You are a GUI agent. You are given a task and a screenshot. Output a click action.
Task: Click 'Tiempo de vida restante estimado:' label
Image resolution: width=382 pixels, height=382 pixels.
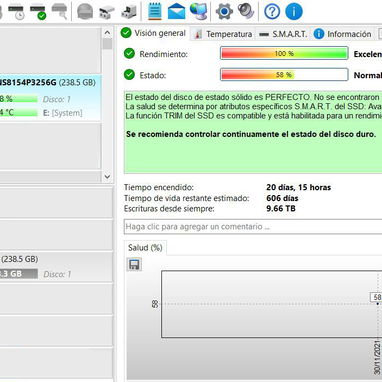tap(186, 198)
